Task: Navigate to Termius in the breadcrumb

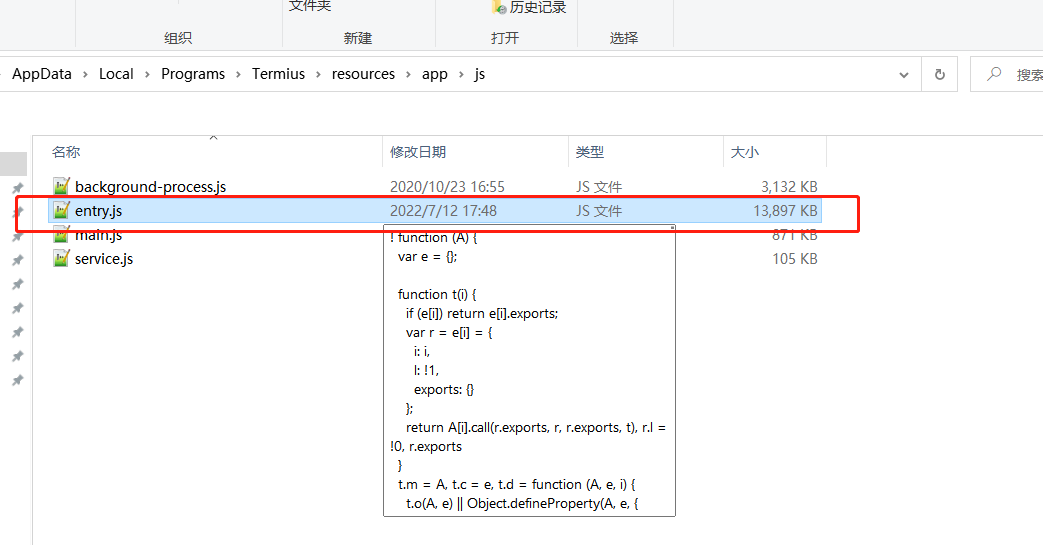Action: pos(278,74)
